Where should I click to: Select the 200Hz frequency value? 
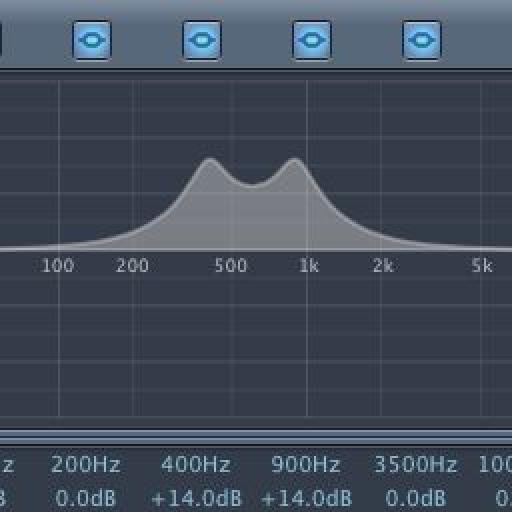click(x=85, y=464)
